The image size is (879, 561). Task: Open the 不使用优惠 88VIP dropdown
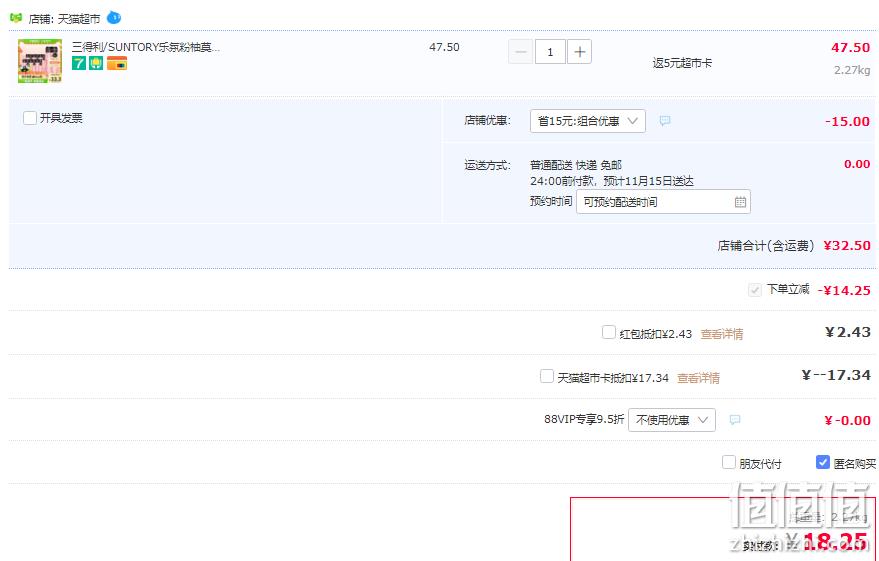672,420
